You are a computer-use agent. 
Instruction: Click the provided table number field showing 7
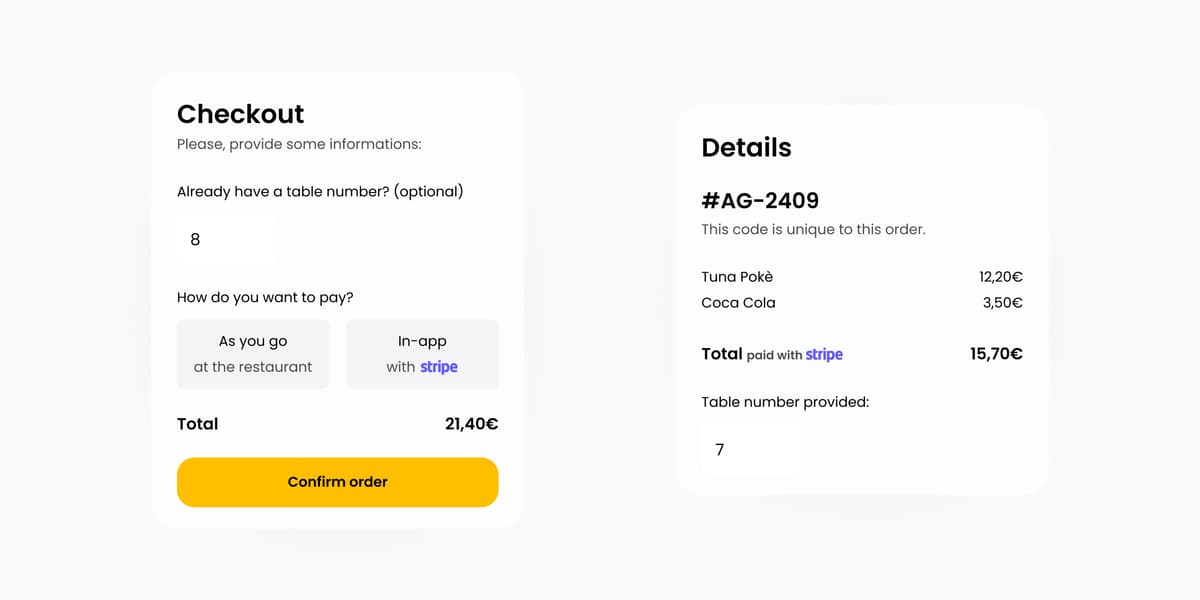[x=750, y=450]
